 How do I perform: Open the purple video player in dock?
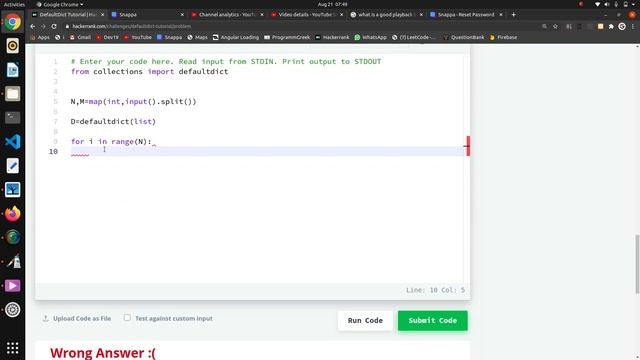pyautogui.click(x=13, y=286)
